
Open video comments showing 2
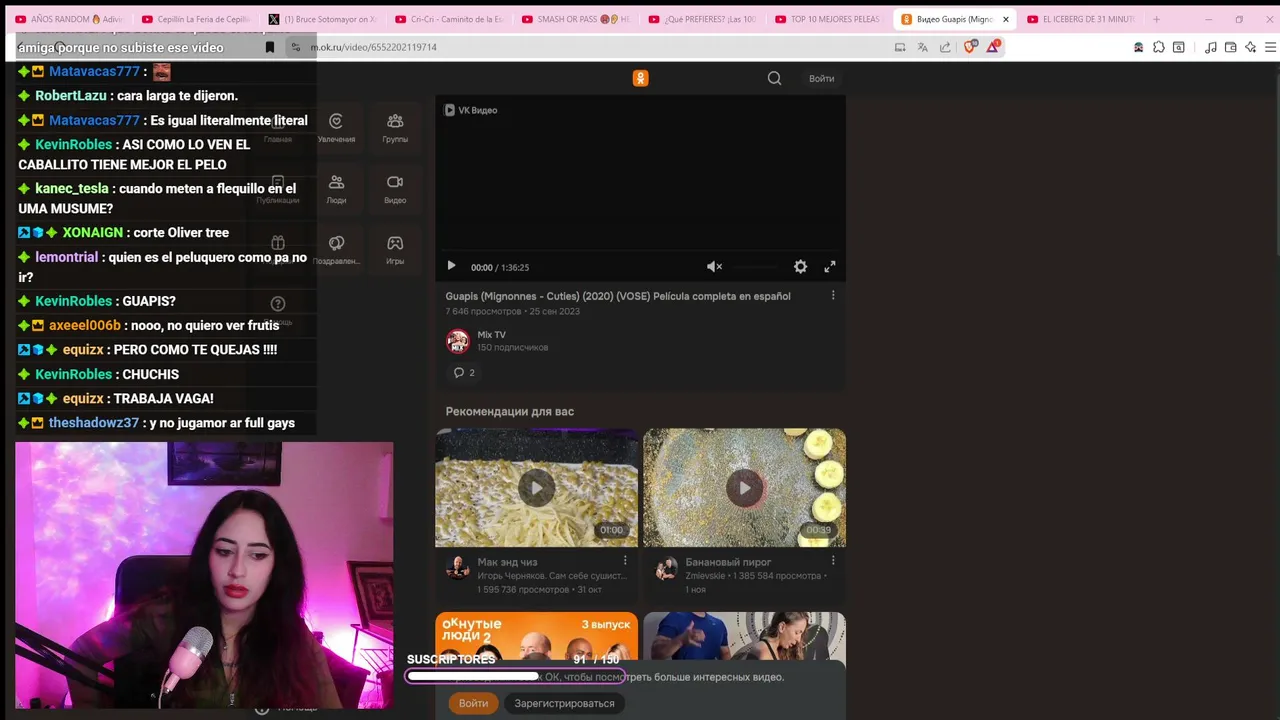click(x=464, y=372)
